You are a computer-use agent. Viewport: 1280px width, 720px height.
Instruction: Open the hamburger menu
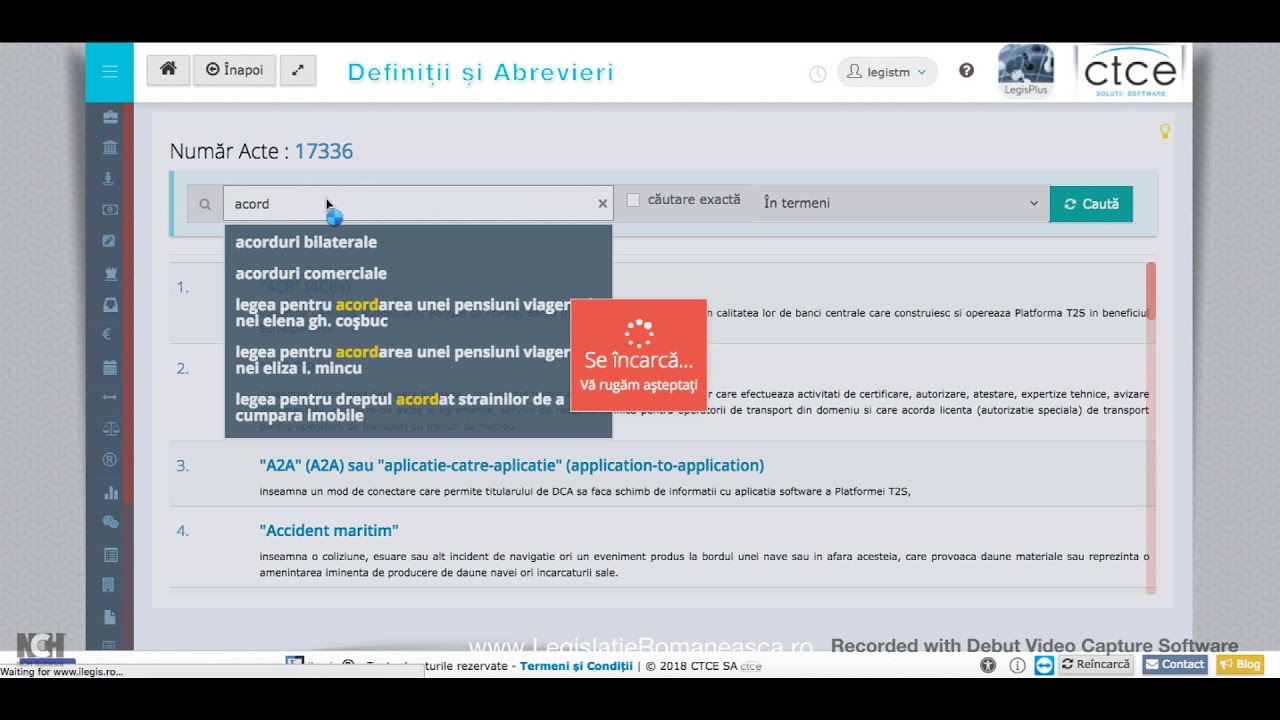[x=109, y=72]
